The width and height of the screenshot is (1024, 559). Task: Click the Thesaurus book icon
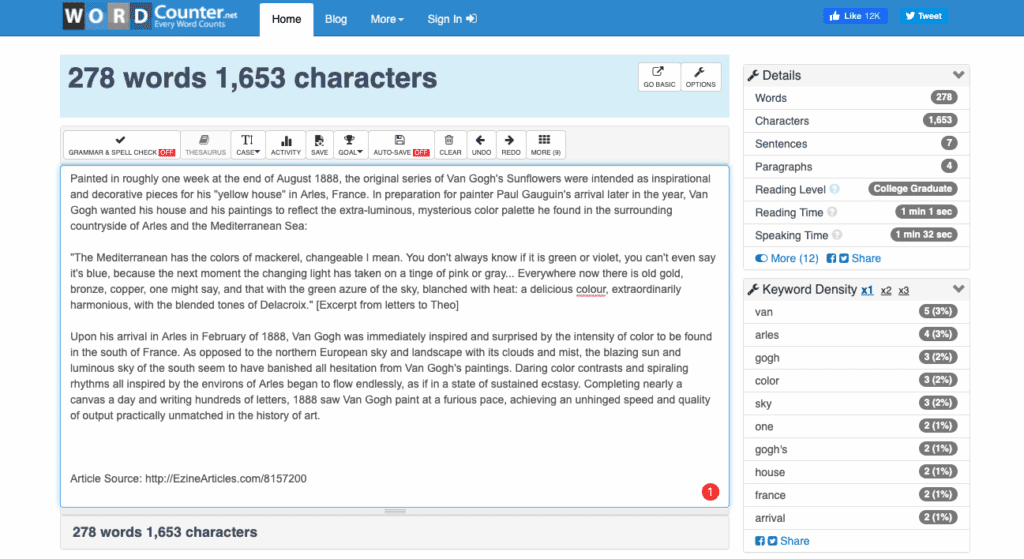point(205,145)
